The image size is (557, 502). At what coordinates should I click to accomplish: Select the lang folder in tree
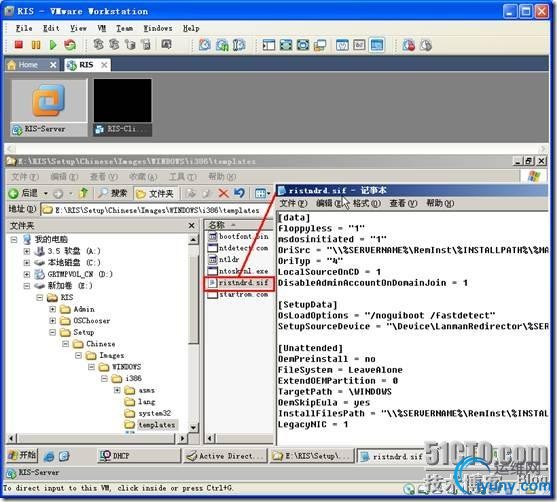click(147, 402)
